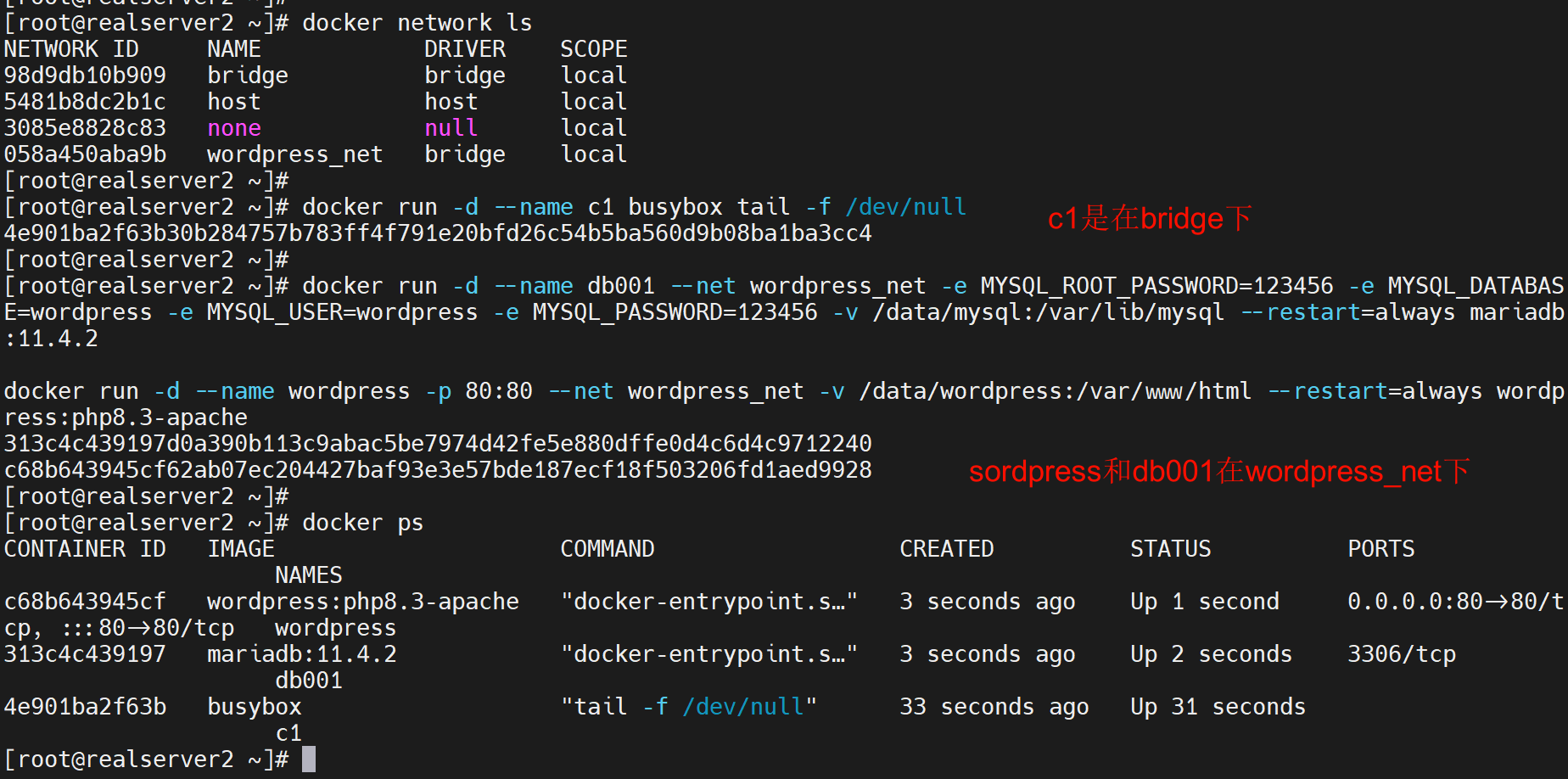1568x779 pixels.
Task: Click the CREATED column header
Action: coord(946,549)
